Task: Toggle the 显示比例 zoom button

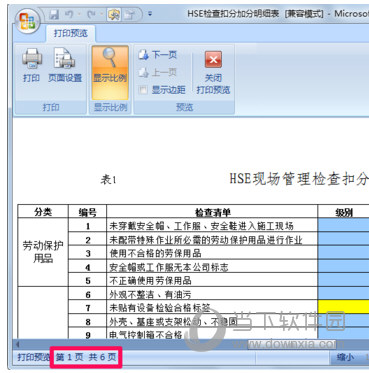Action: click(x=110, y=72)
